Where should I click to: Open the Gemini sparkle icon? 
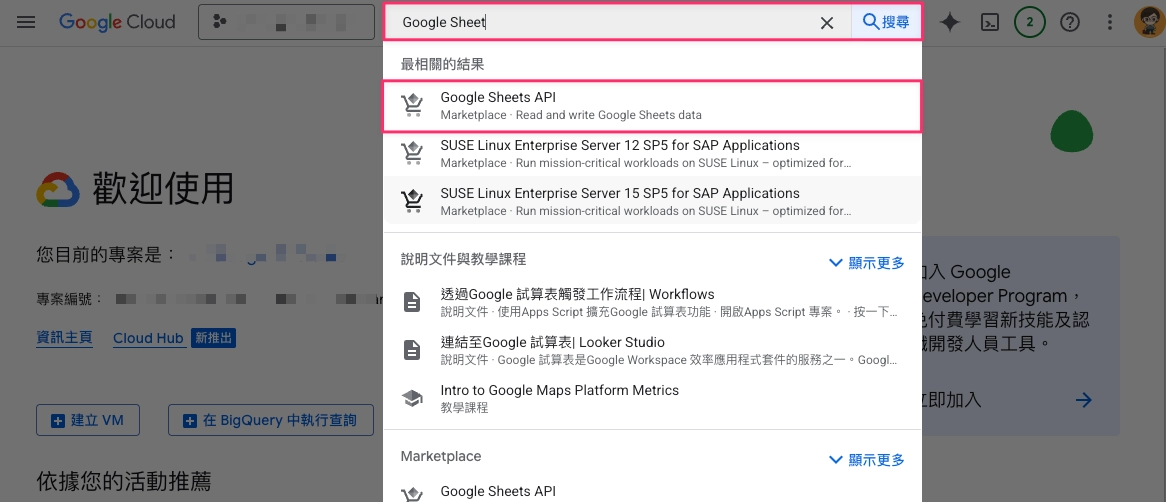950,22
